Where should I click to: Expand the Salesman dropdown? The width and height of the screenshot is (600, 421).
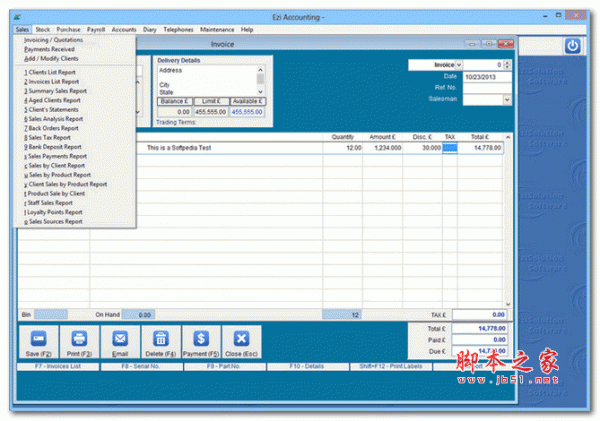coord(507,100)
